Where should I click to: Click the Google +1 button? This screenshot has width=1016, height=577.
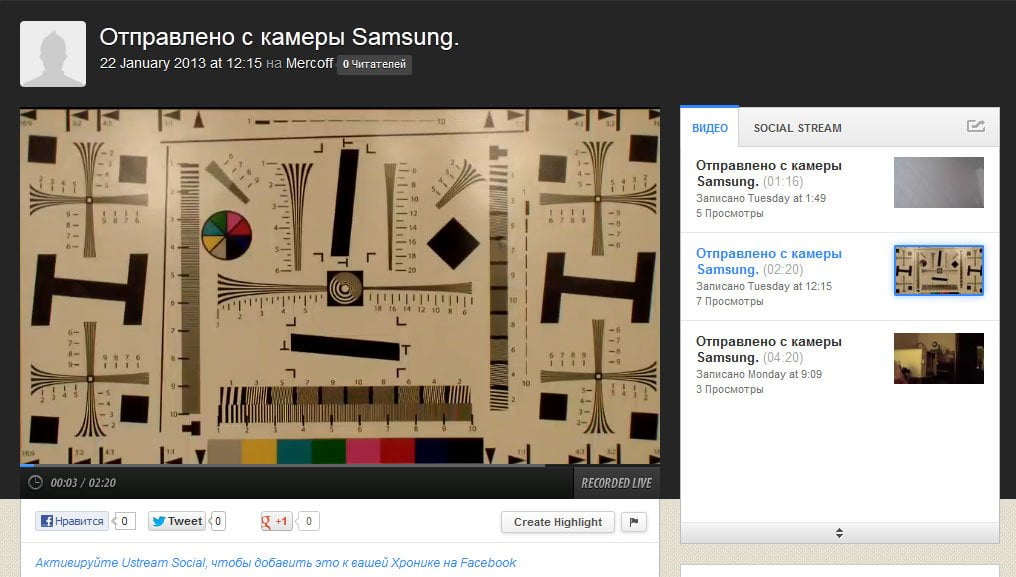(275, 521)
